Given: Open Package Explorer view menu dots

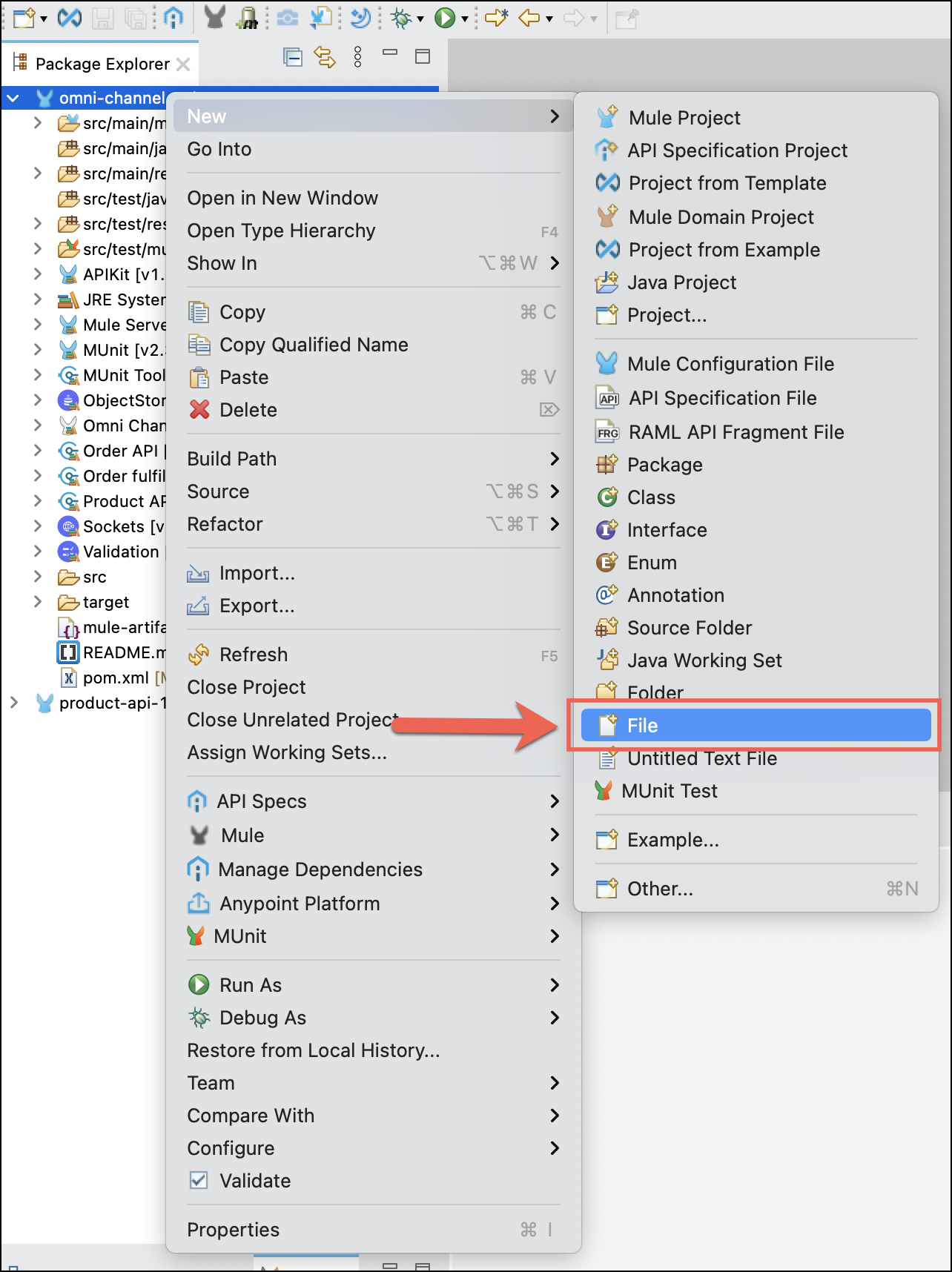Looking at the screenshot, I should (x=358, y=57).
